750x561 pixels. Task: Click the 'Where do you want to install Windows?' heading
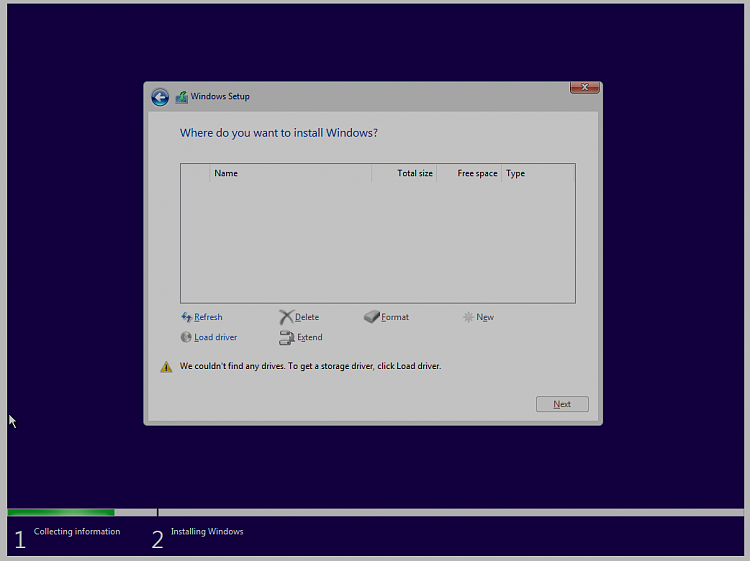pyautogui.click(x=278, y=133)
